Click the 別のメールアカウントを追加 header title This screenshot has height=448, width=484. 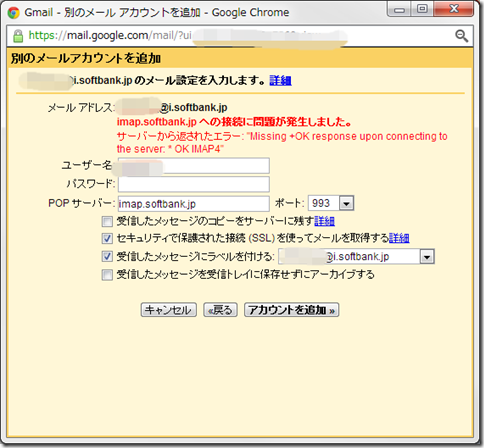(x=86, y=58)
